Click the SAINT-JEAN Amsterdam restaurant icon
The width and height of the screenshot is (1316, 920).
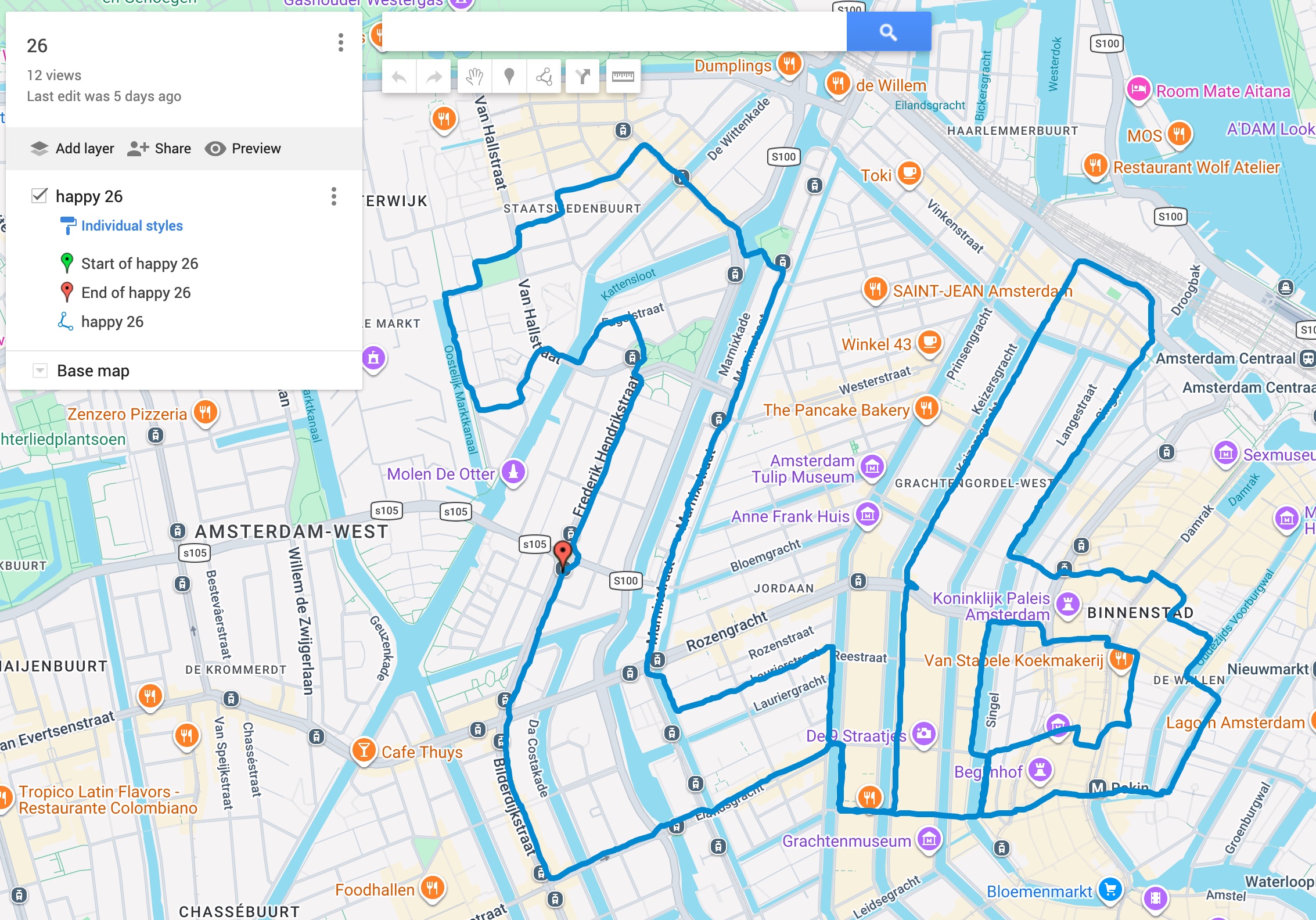click(875, 289)
